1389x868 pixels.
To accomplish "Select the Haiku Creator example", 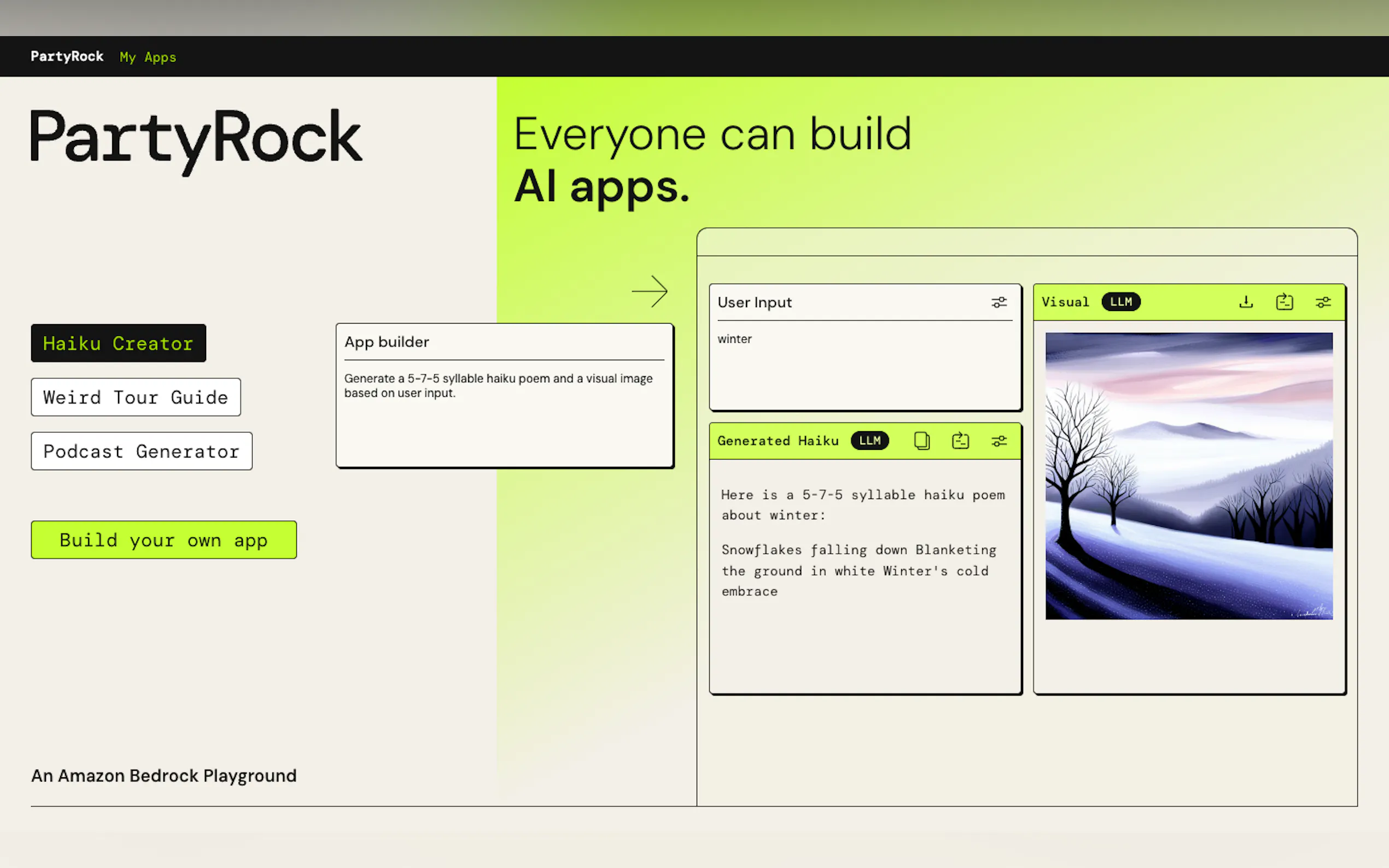I will (x=118, y=343).
